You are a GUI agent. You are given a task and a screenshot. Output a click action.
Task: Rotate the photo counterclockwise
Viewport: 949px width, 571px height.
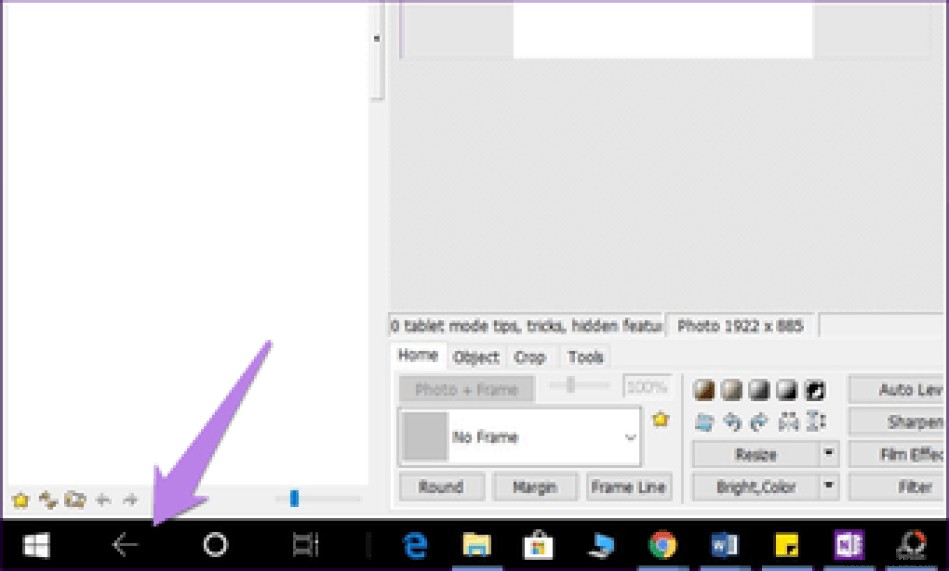tap(732, 421)
